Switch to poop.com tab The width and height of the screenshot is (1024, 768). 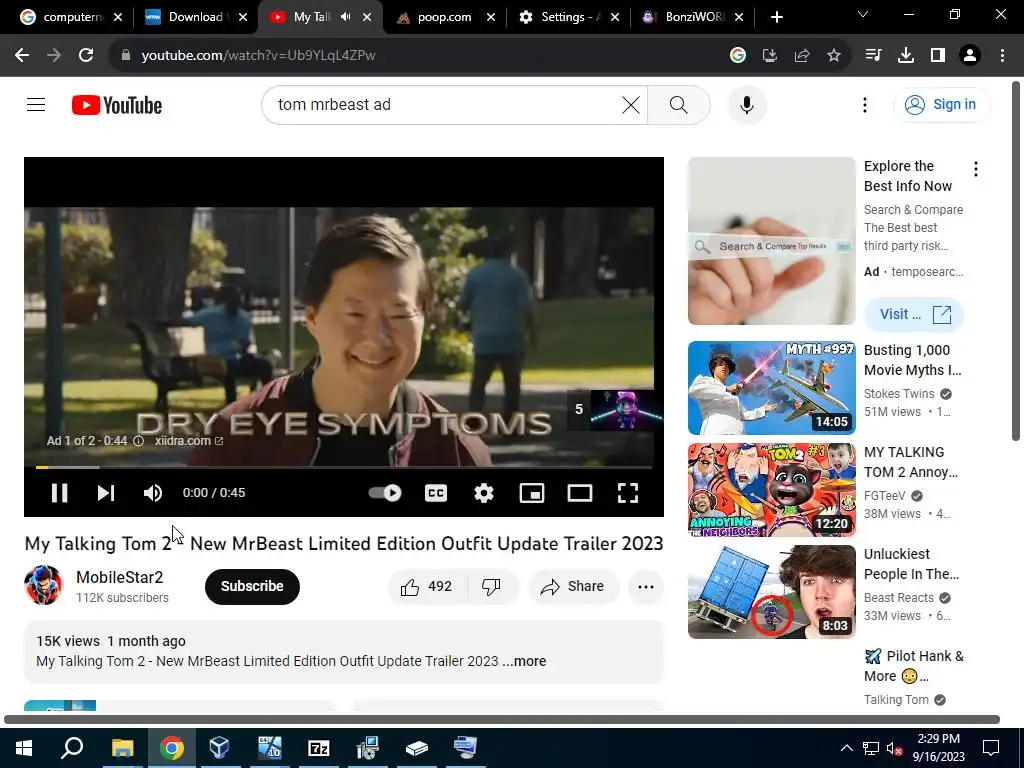point(445,17)
